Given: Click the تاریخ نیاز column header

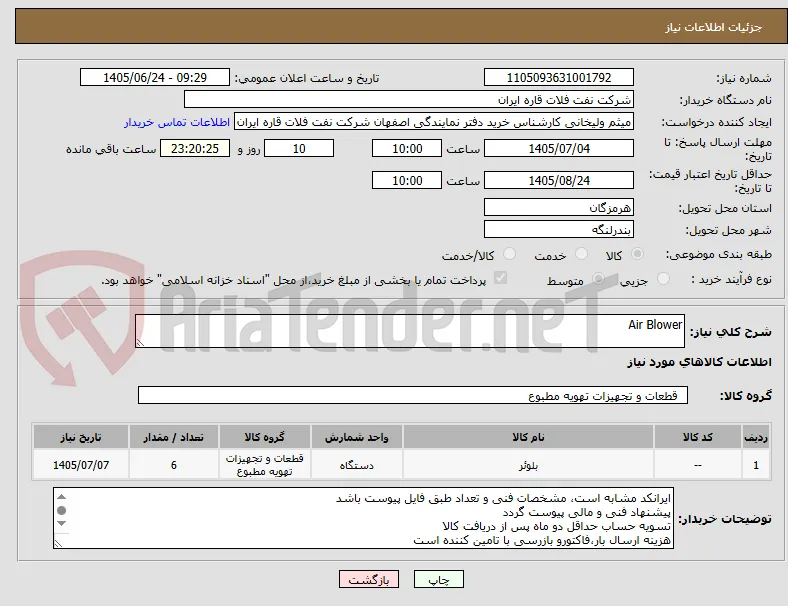Looking at the screenshot, I should pos(81,437).
